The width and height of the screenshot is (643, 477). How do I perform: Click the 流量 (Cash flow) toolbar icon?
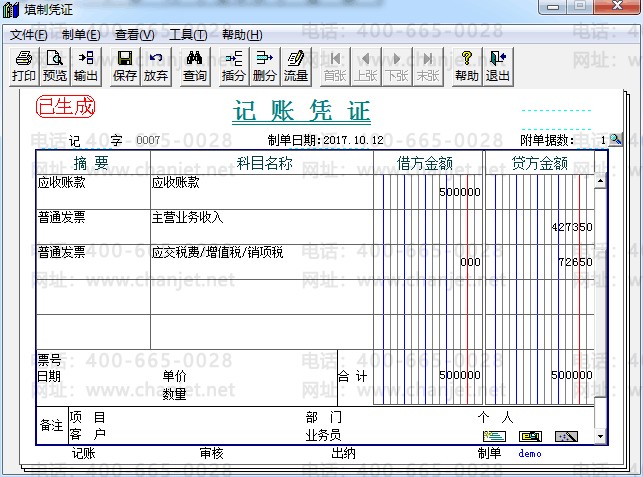tap(296, 66)
